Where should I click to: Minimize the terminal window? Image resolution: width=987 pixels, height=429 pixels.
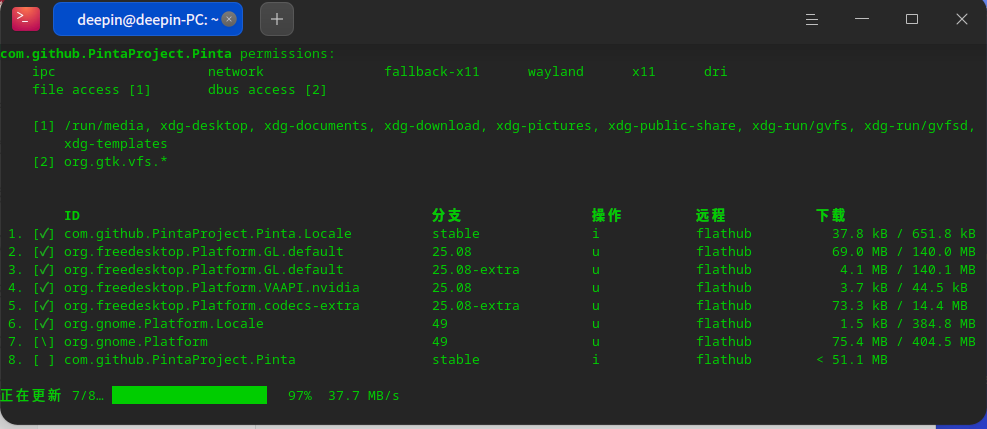click(x=862, y=19)
